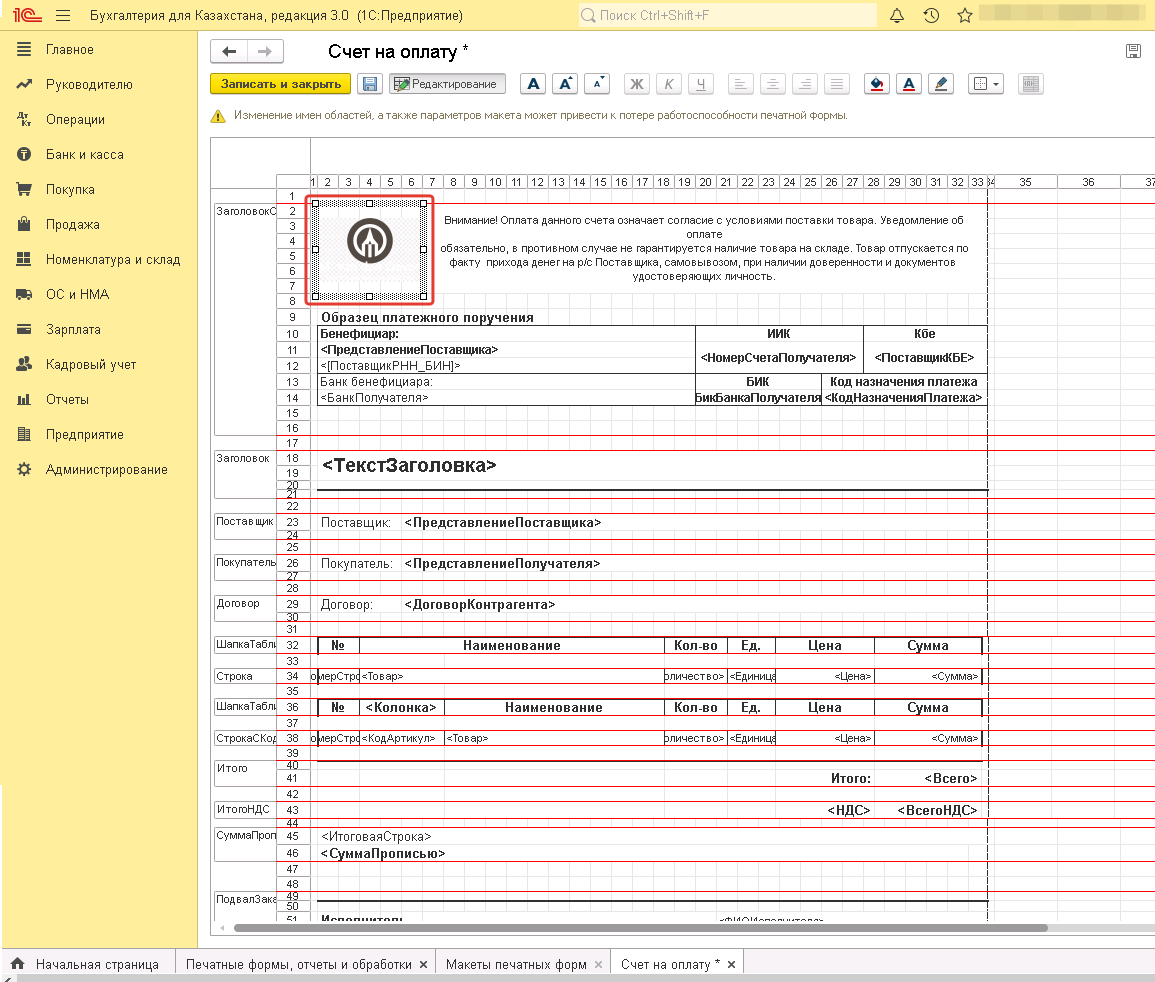
Task: Click the horizontal scrollbar of the spreadsheet
Action: [641, 928]
